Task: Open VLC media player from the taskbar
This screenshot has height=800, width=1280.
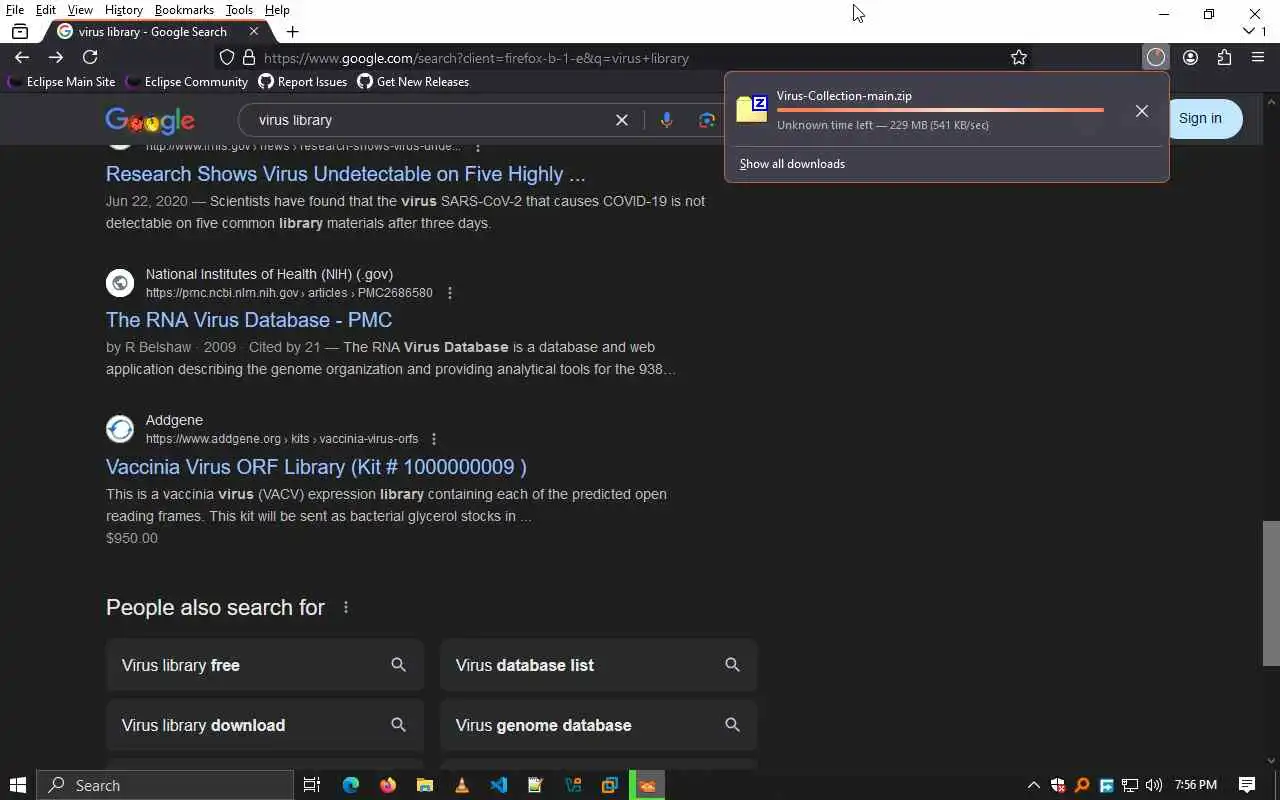Action: [461, 785]
